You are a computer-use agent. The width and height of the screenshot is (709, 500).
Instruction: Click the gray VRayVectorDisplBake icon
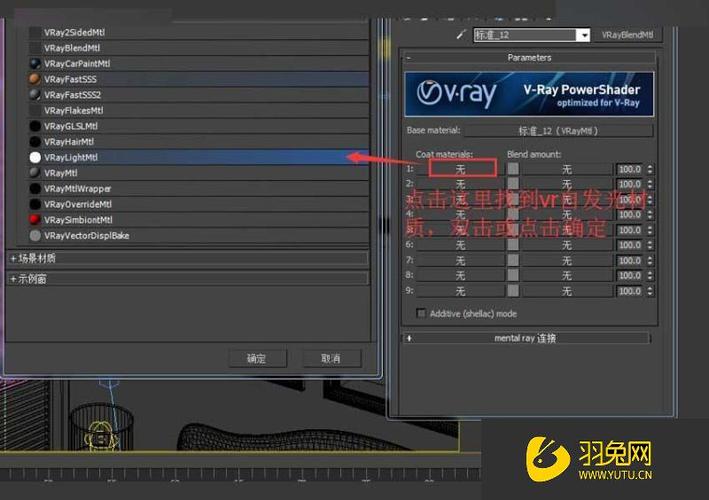coord(35,236)
